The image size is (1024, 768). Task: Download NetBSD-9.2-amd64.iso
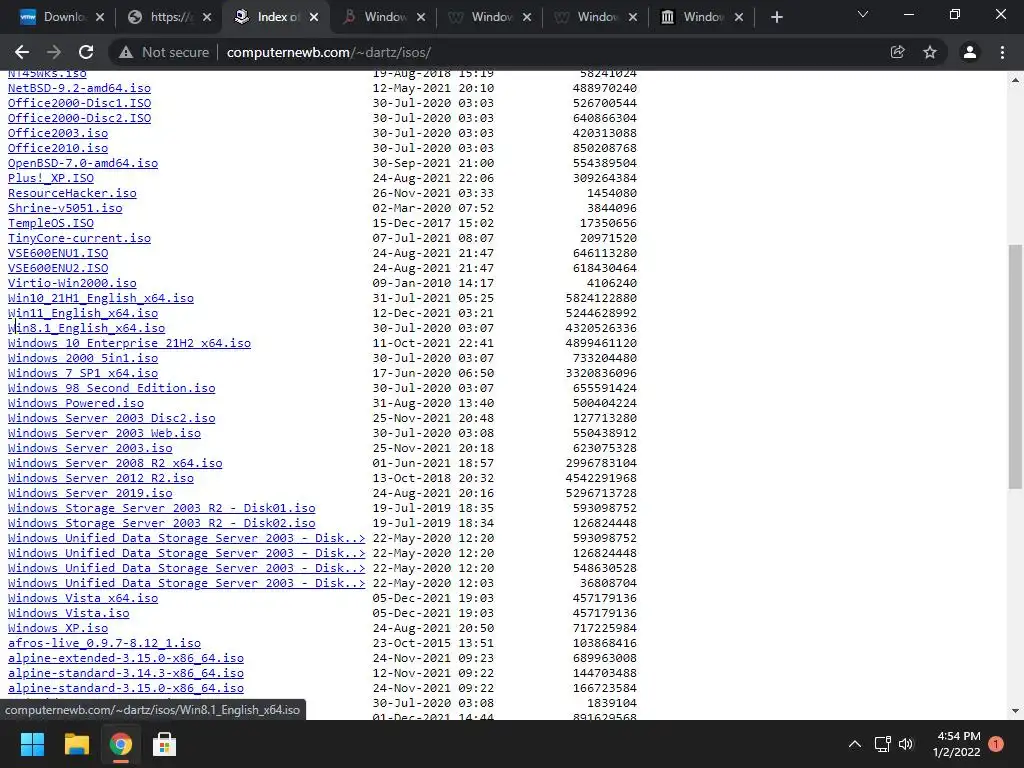coord(79,88)
